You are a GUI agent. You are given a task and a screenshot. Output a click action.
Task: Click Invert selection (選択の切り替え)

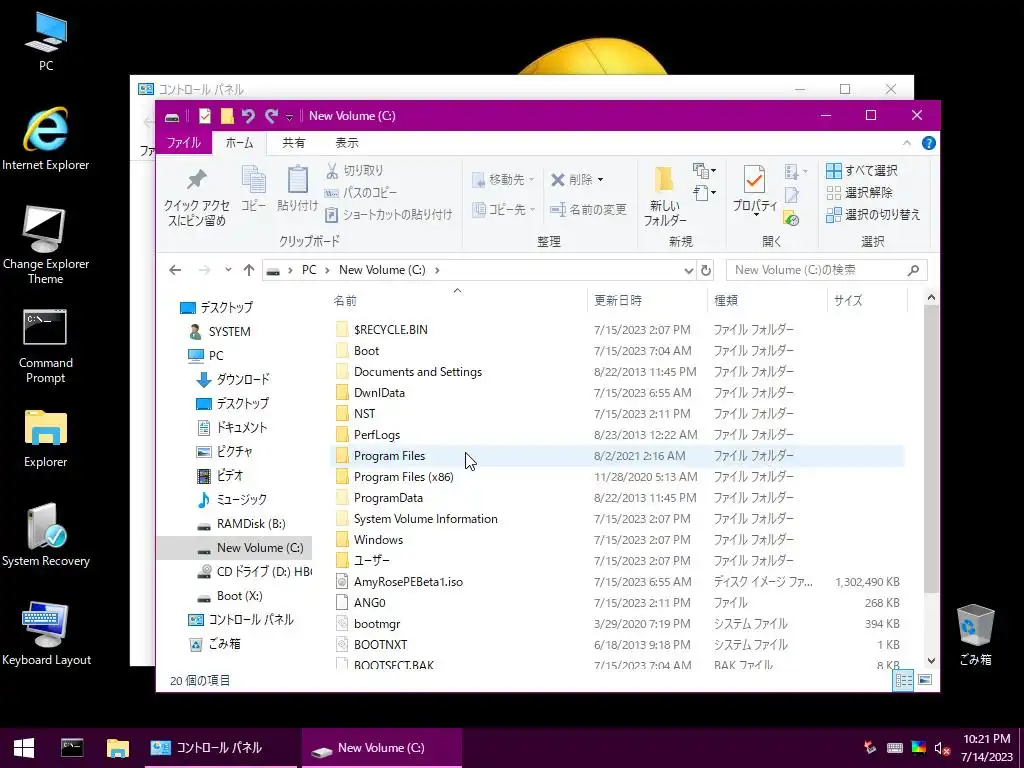[x=873, y=214]
